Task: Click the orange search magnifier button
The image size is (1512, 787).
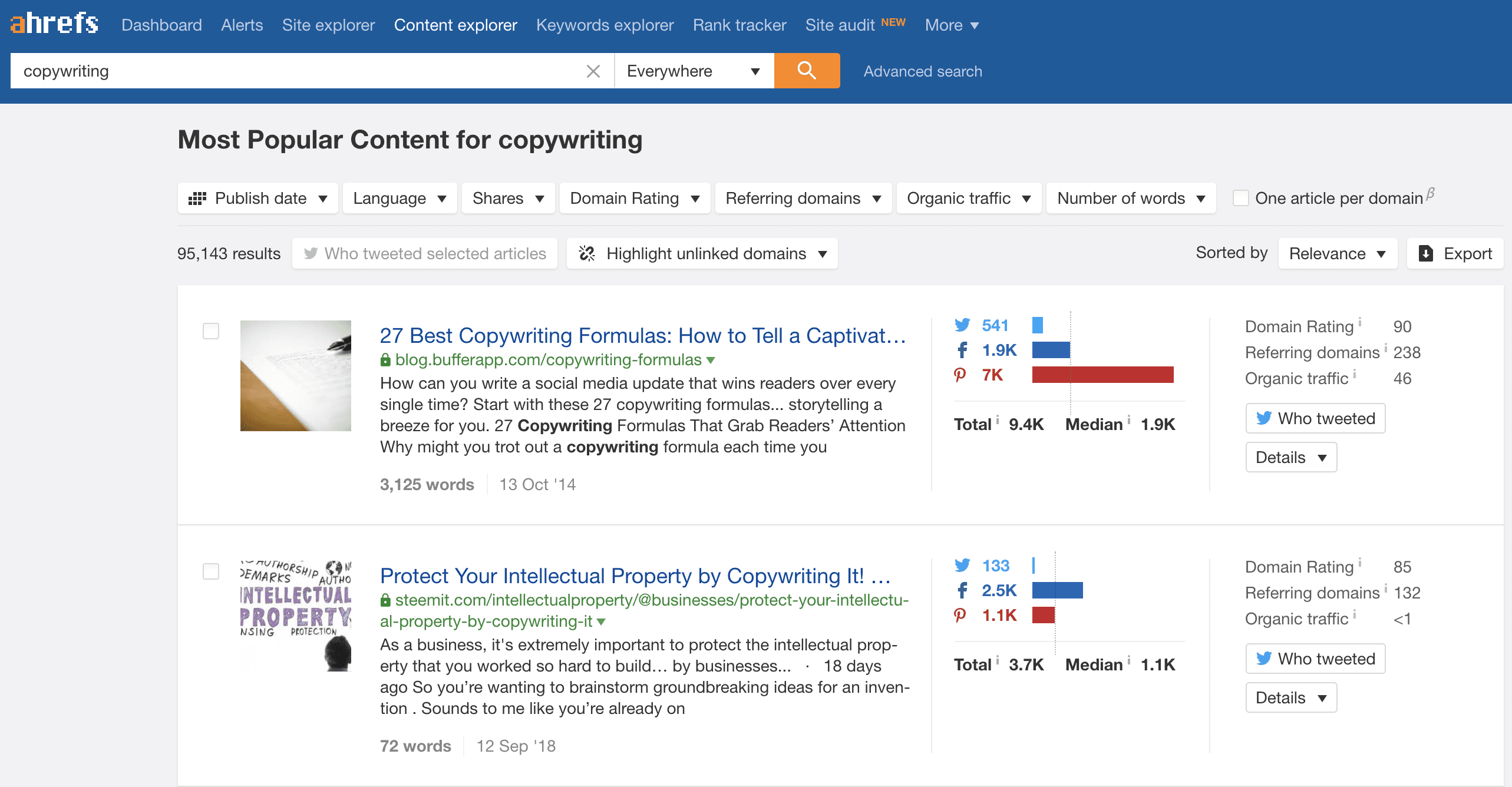Action: tap(807, 71)
